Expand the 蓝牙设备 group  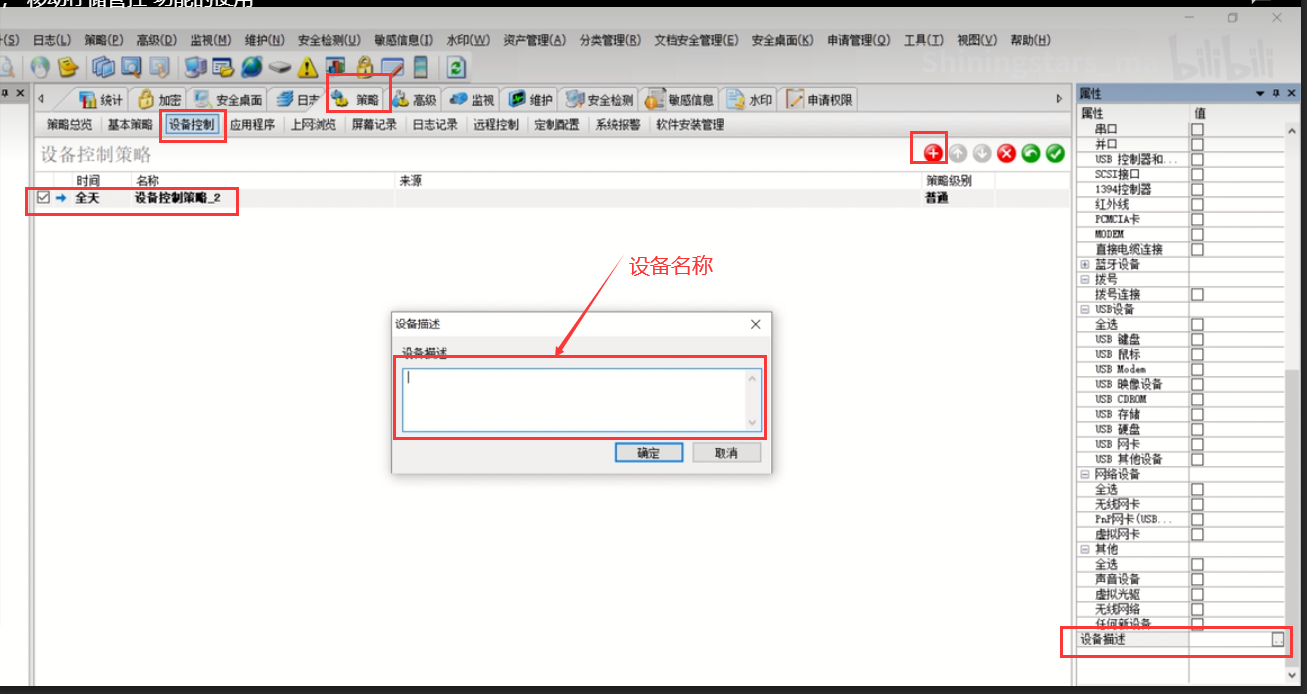coord(1085,264)
